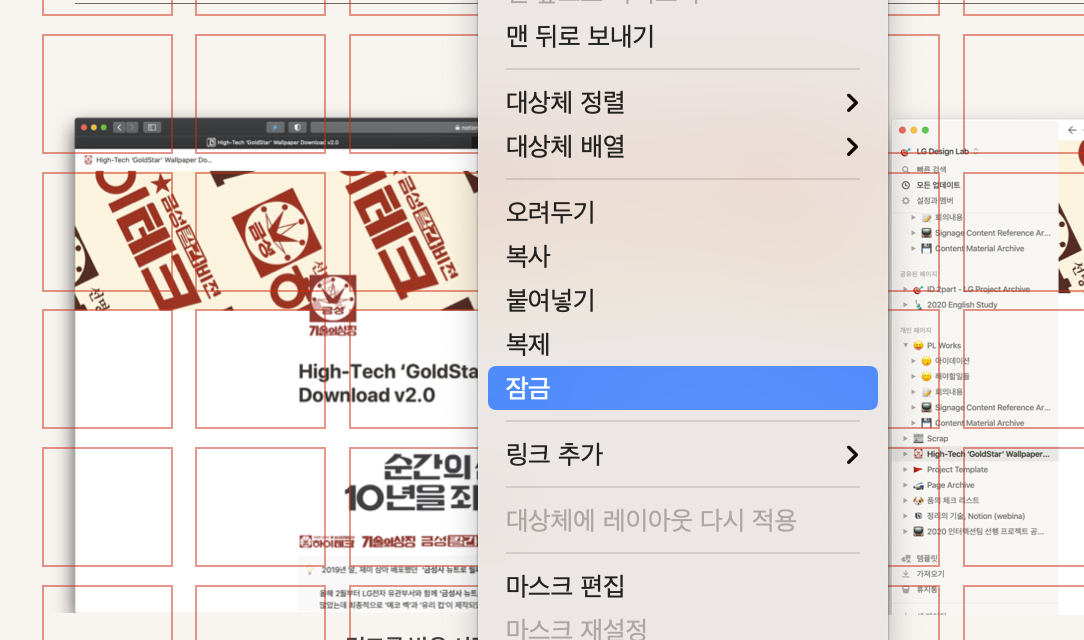Collapse the PL Works page tree
Image resolution: width=1084 pixels, height=640 pixels.
(906, 345)
